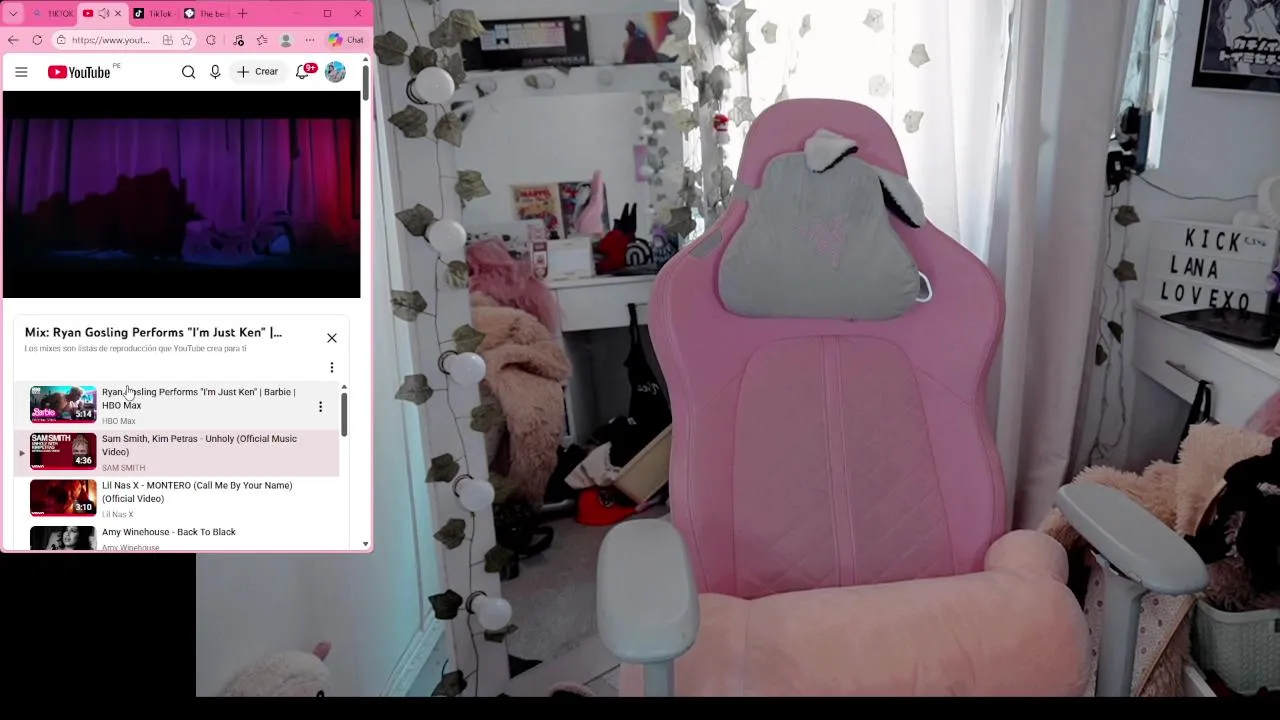Go back with the browser back arrow
This screenshot has height=720, width=1280.
tap(13, 40)
